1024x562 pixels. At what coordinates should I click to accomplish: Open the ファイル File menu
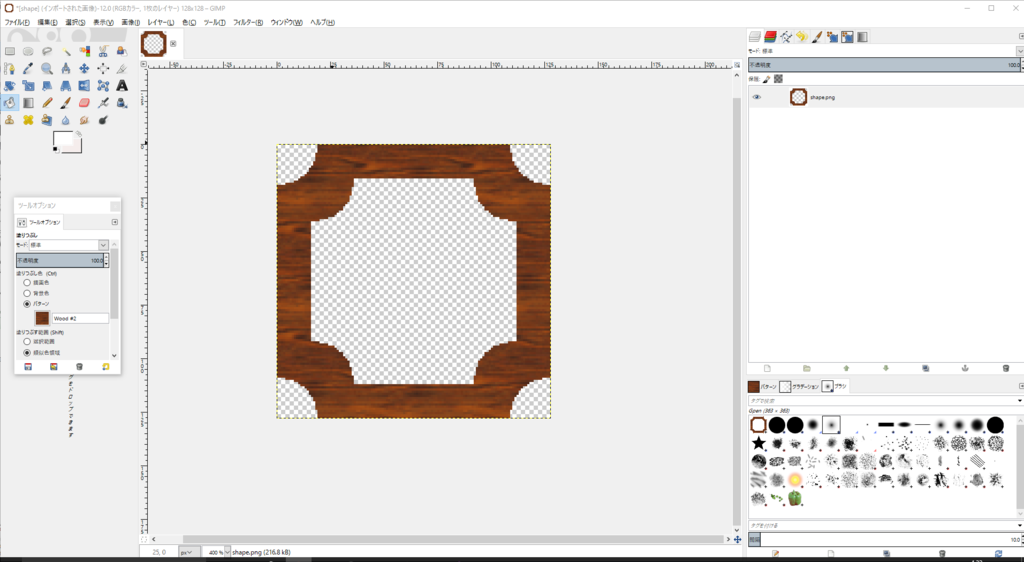pyautogui.click(x=17, y=22)
